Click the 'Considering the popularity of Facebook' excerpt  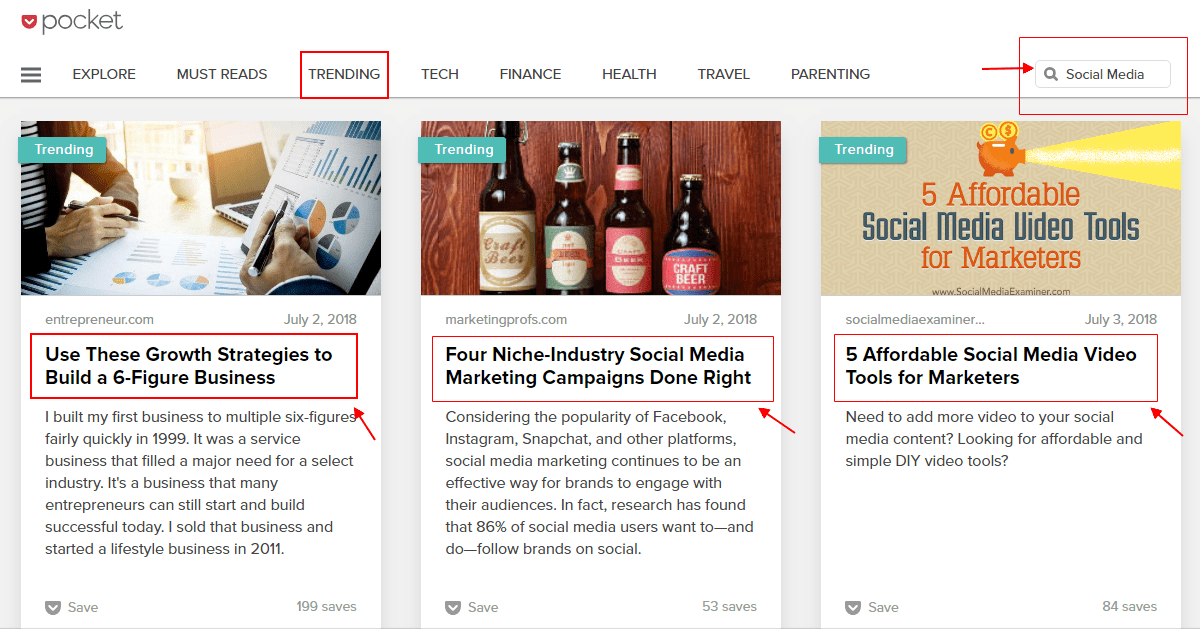coord(599,483)
